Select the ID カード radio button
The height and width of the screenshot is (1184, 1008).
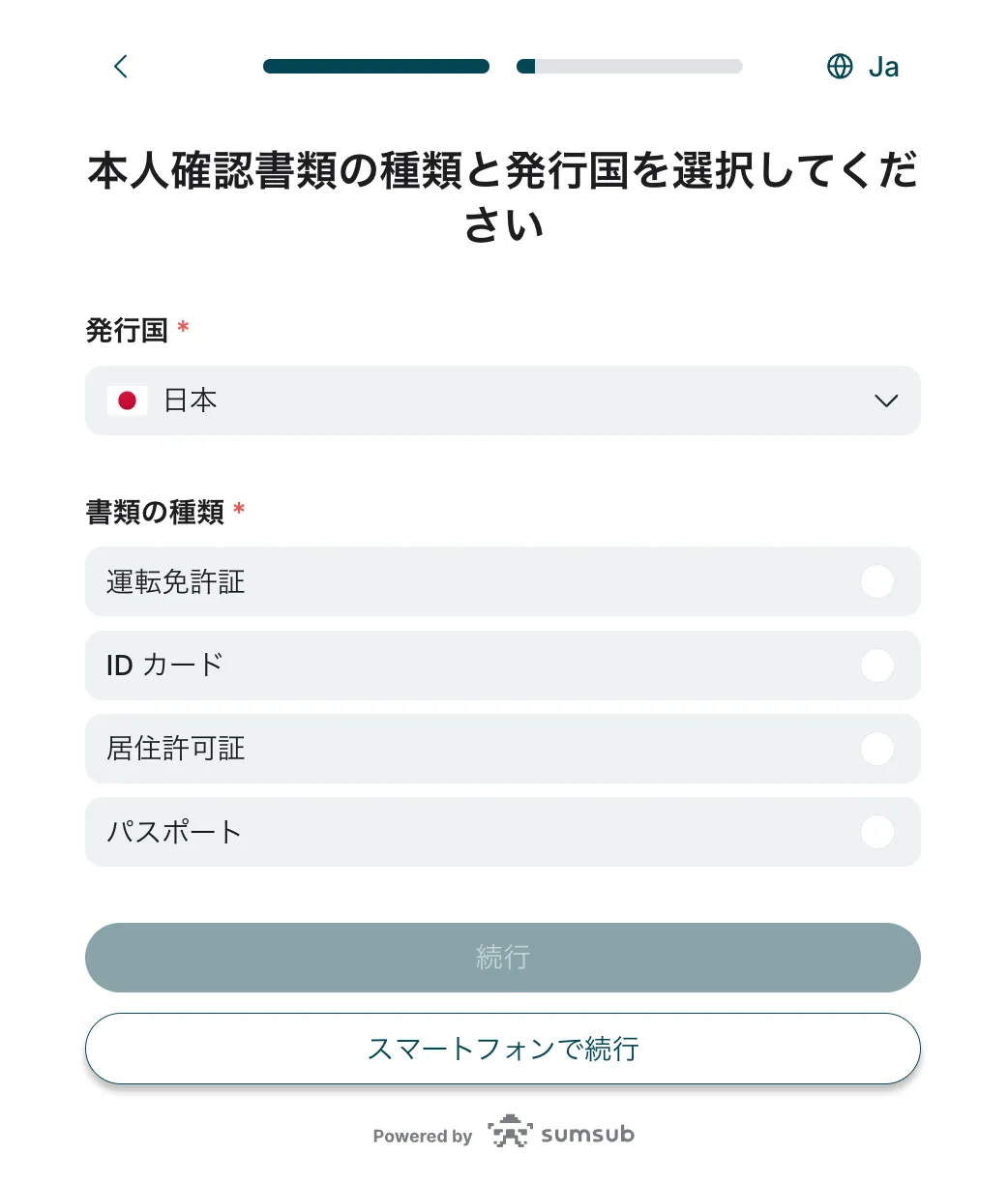point(876,666)
